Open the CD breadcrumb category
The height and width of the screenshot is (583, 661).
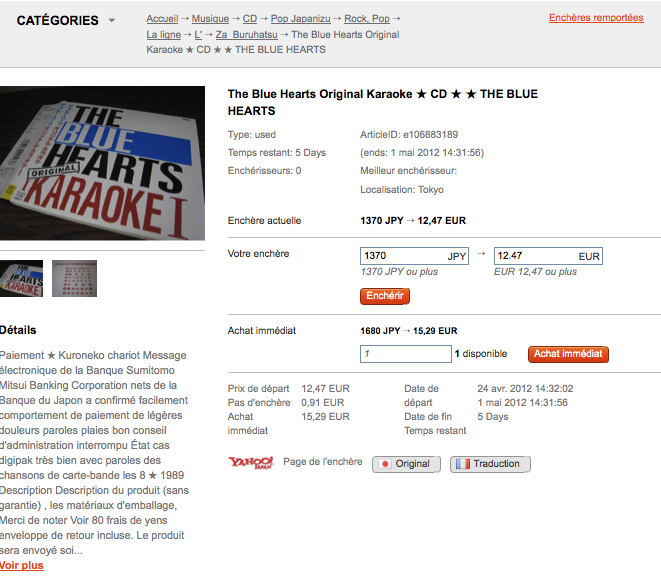[250, 19]
